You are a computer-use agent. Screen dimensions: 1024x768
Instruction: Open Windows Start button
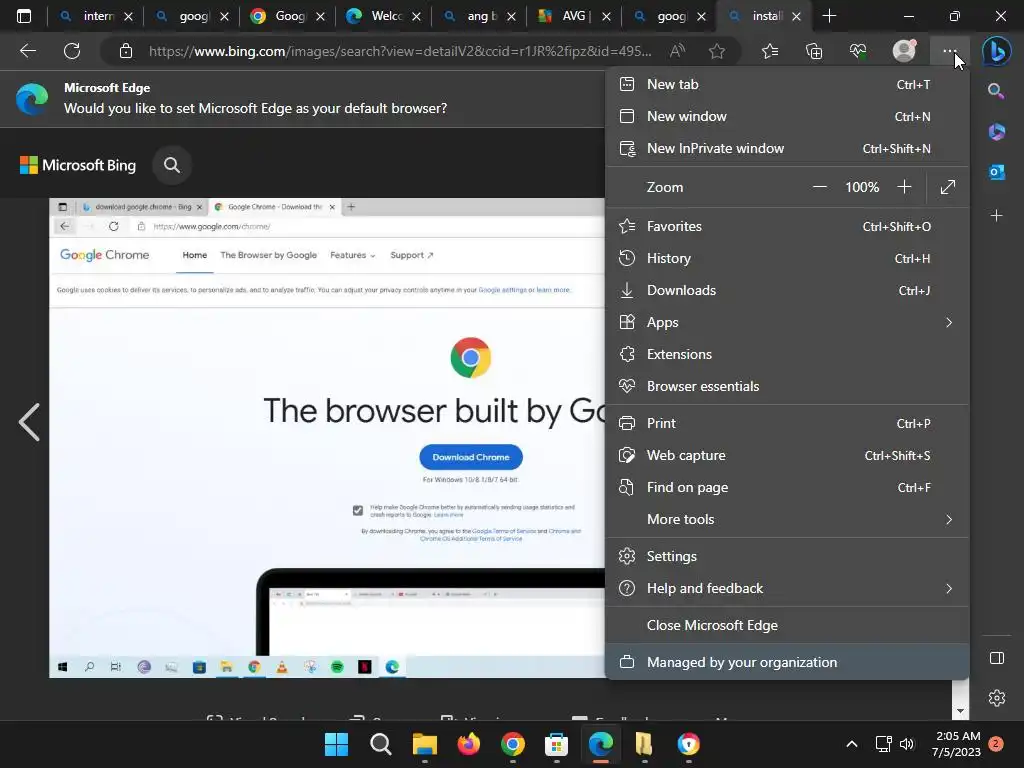[x=336, y=744]
